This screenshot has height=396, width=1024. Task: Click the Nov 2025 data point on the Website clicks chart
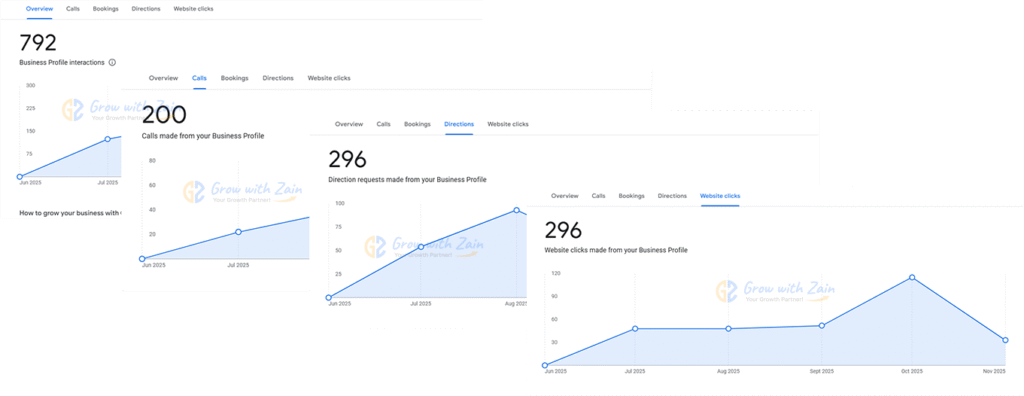click(x=1006, y=340)
